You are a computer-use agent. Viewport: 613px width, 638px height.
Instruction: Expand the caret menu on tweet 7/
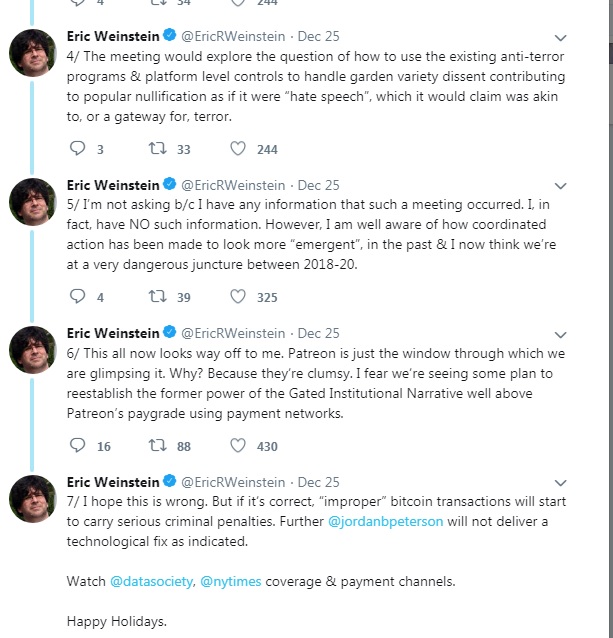coord(560,483)
